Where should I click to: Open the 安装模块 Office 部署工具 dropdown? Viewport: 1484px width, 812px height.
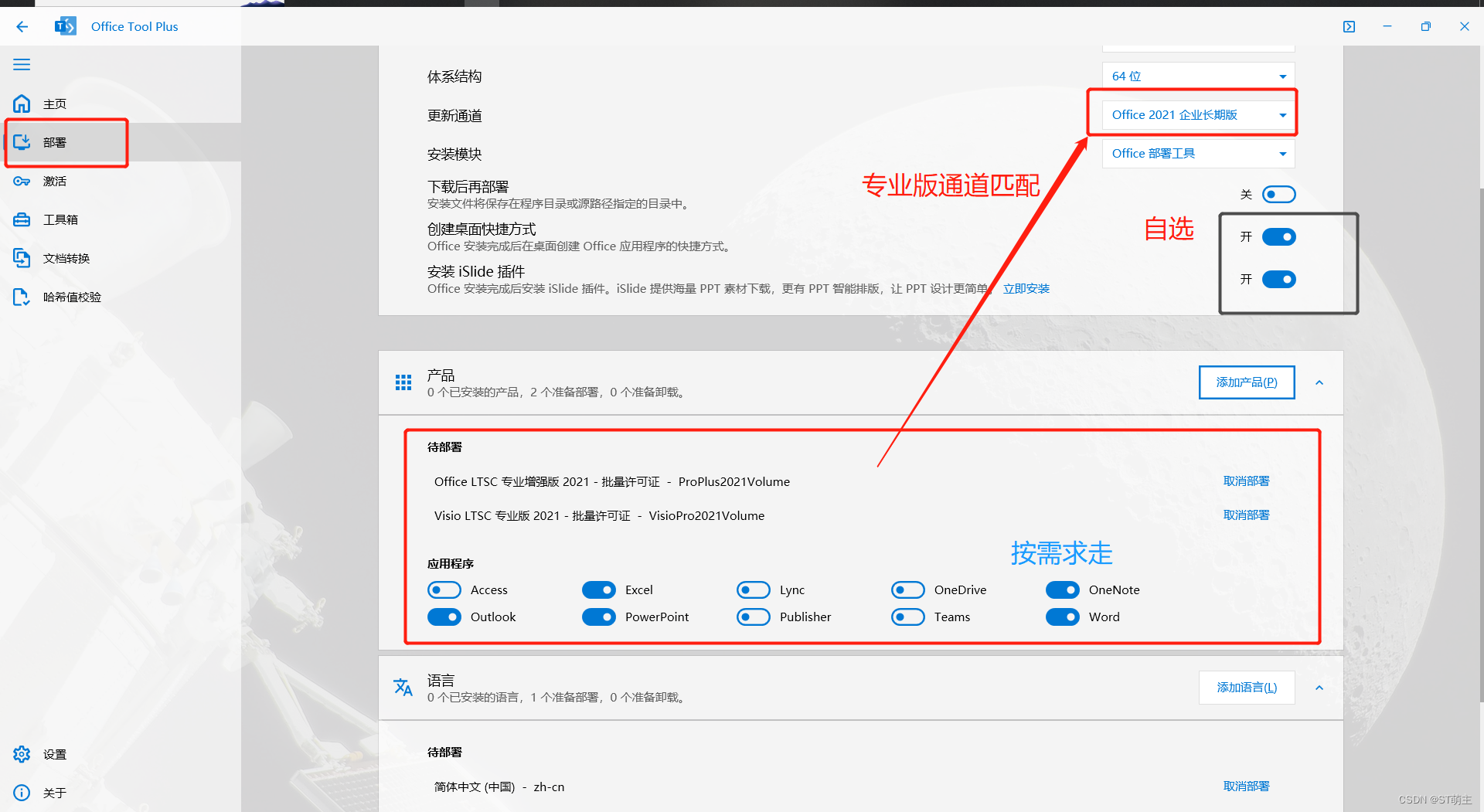1198,154
